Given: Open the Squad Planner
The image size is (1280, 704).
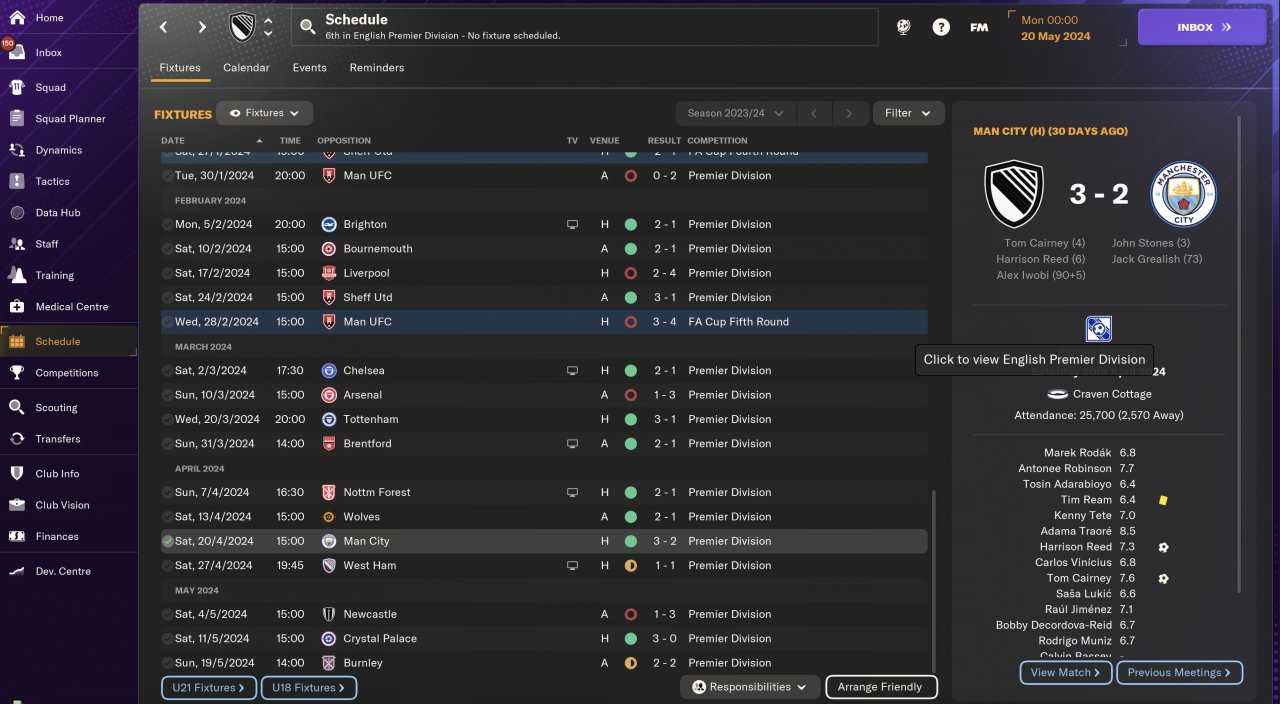Looking at the screenshot, I should pos(70,119).
